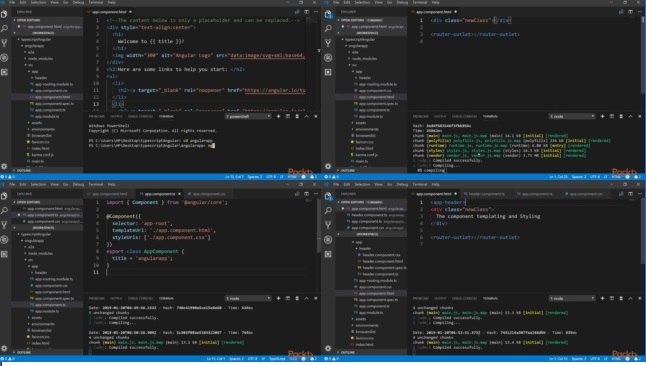Screen dimensions: 646x366
Task: Maximize terminal panel in the app-header window
Action: [x=630, y=298]
